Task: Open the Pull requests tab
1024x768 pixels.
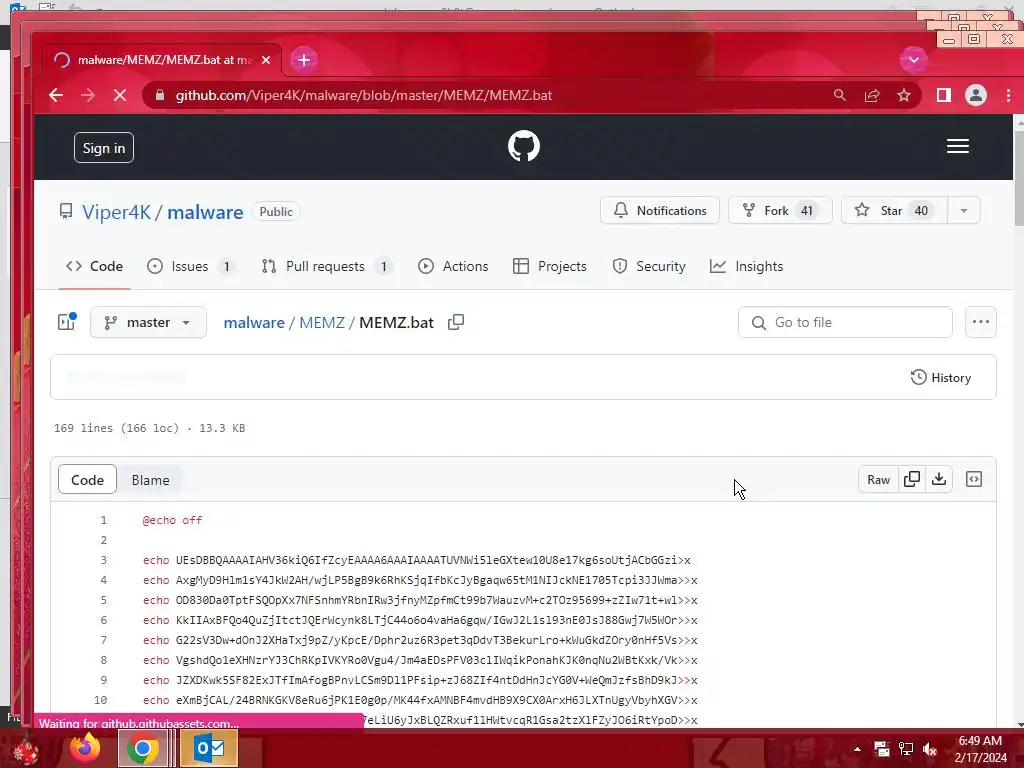Action: (327, 266)
